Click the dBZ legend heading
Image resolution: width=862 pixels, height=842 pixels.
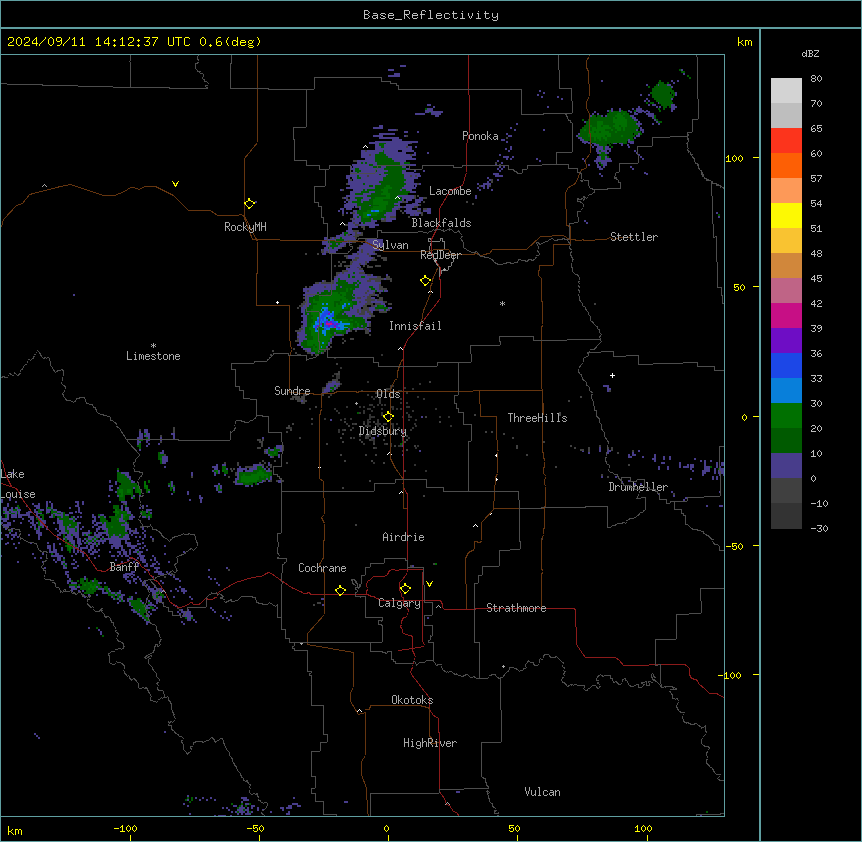click(x=810, y=53)
